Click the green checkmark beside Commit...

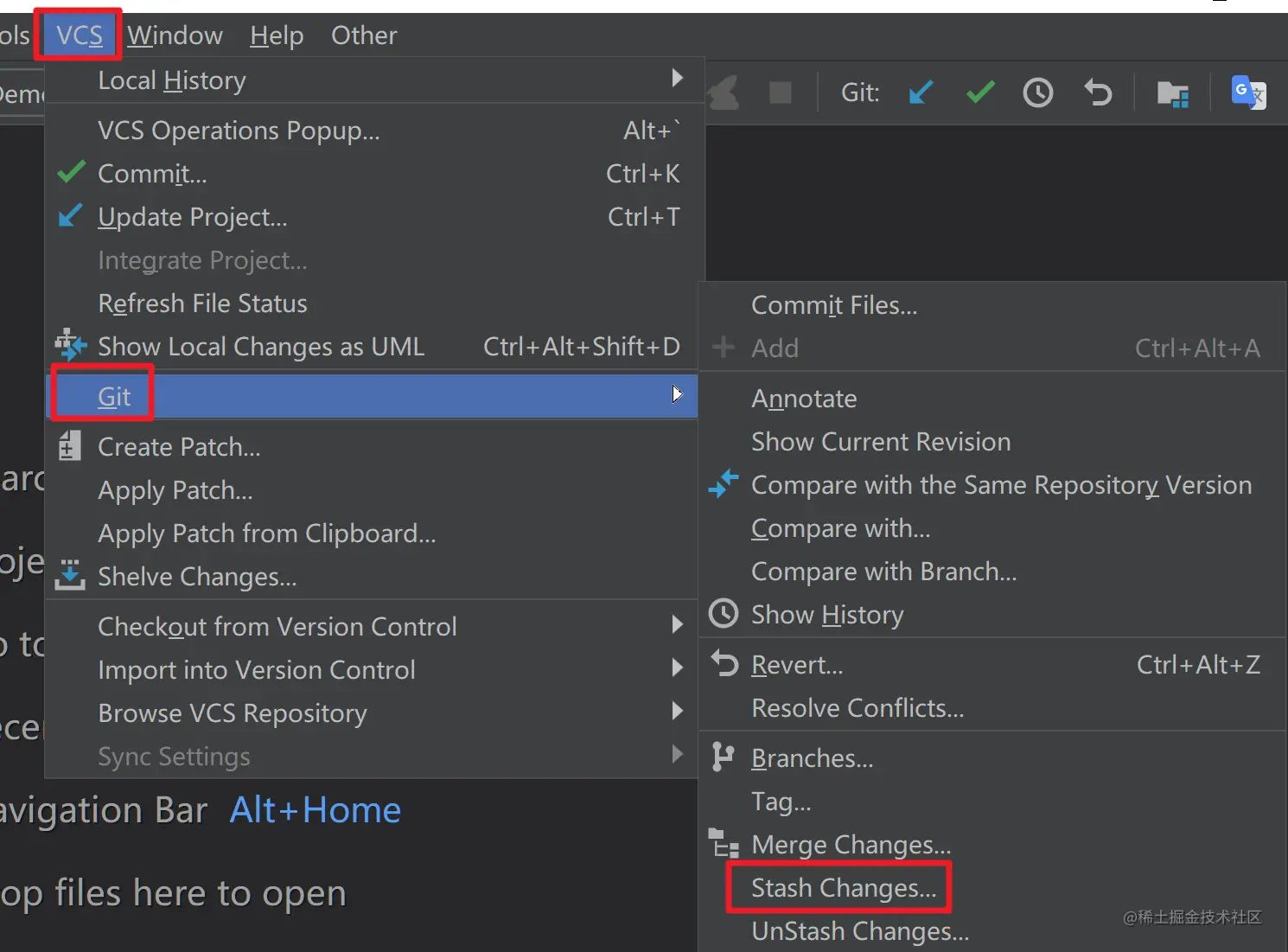(x=71, y=172)
